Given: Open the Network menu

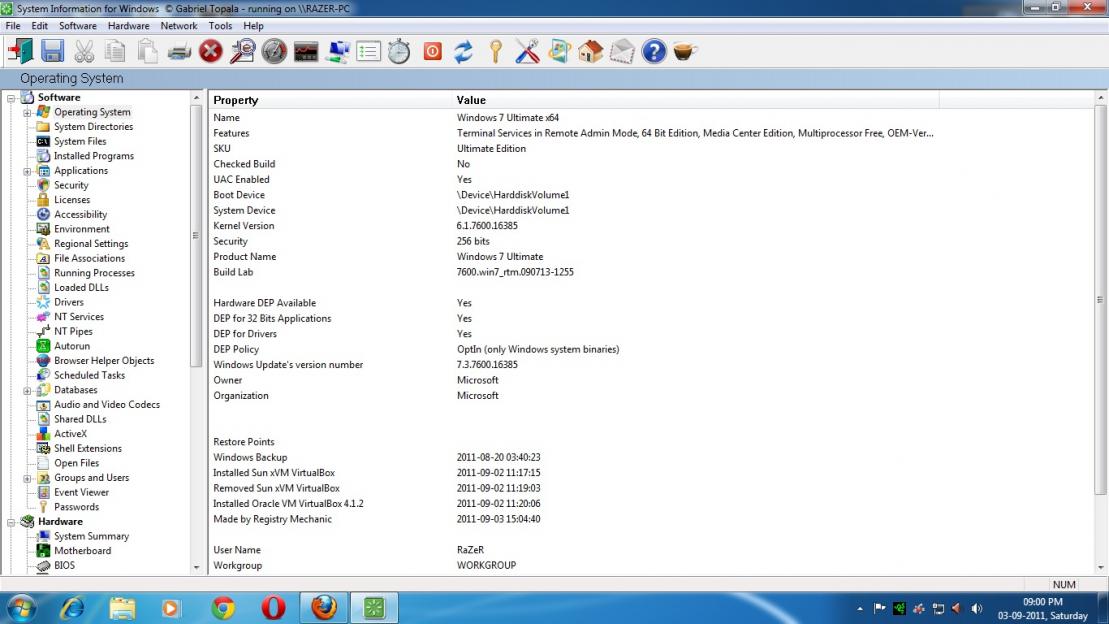Looking at the screenshot, I should (179, 25).
